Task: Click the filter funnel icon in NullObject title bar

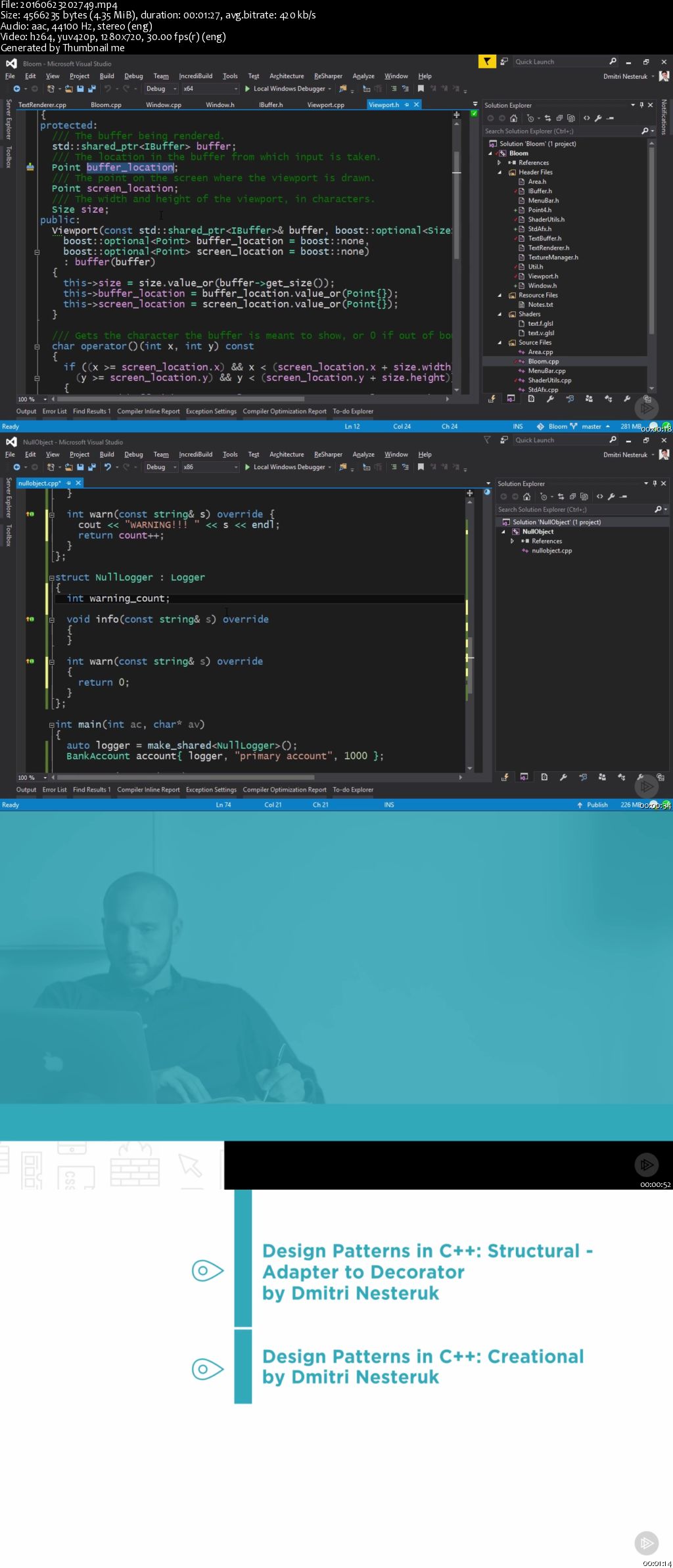Action: 487,440
